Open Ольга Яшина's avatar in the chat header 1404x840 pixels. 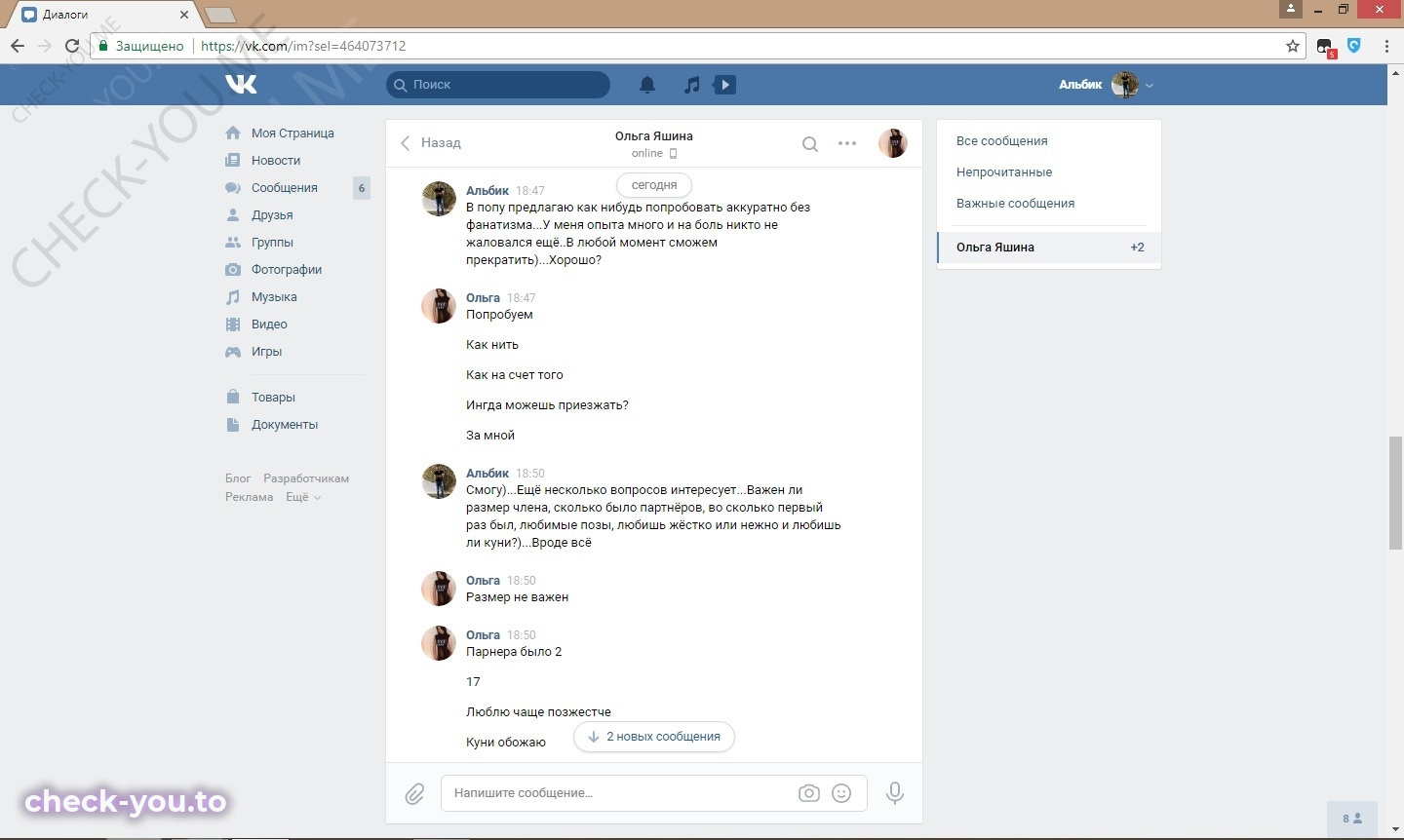(893, 143)
